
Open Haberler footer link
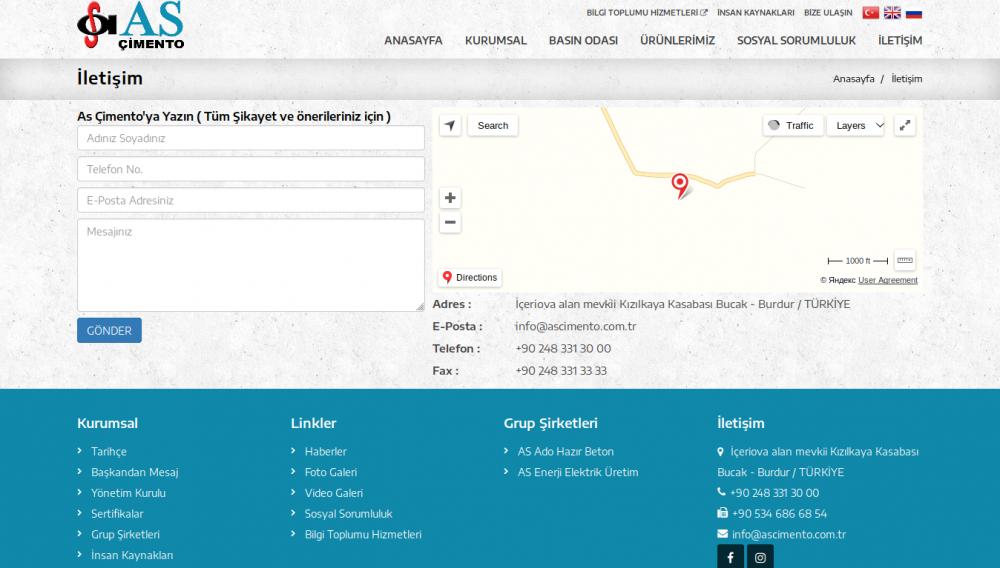pos(325,451)
